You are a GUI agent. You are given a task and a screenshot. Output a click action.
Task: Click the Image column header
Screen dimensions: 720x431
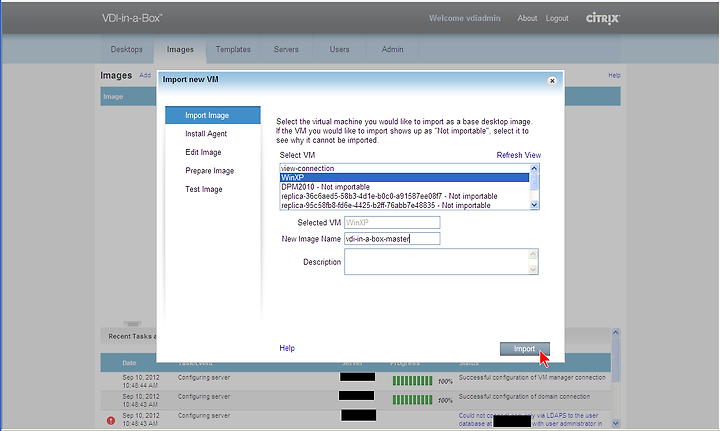coord(113,96)
